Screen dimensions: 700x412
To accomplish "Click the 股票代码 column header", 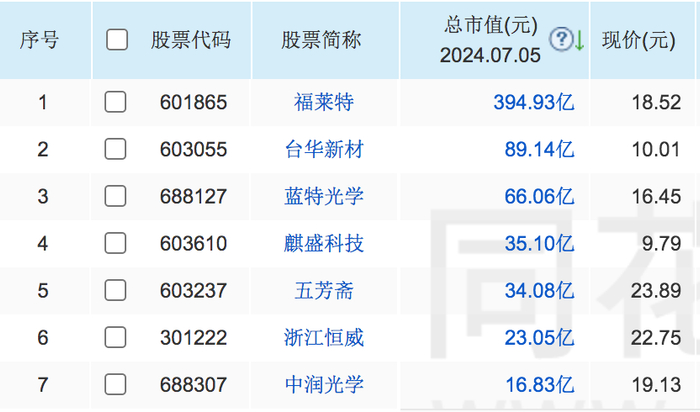I will 191,40.
